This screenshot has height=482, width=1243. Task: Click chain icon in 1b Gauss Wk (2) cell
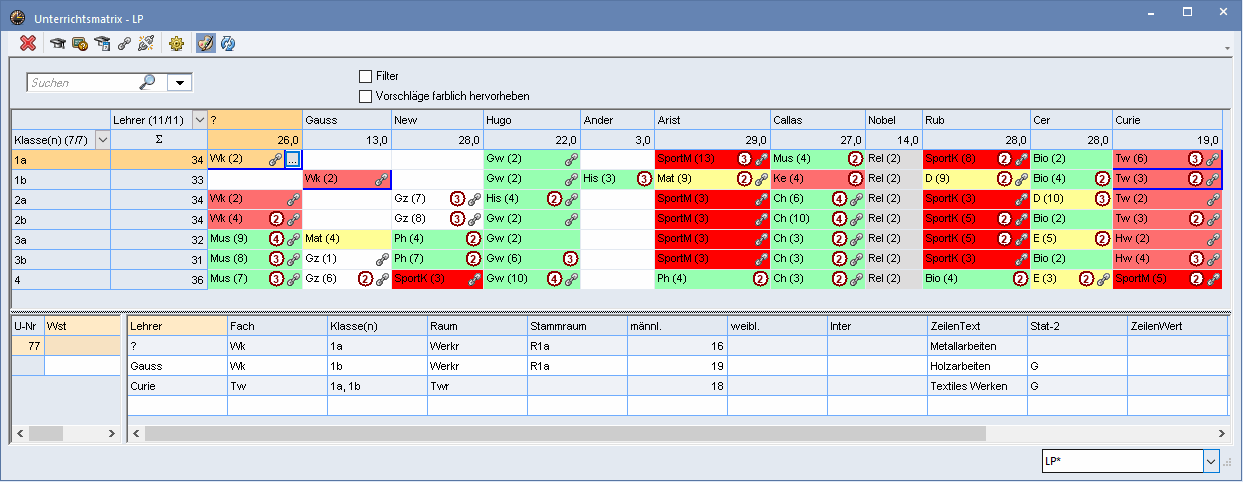(x=381, y=179)
